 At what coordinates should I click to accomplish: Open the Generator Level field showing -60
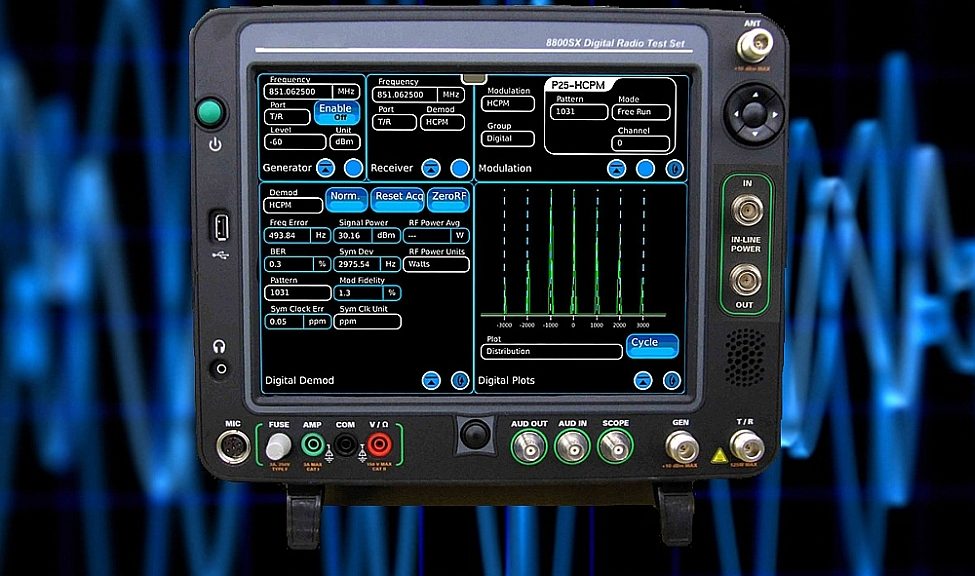click(295, 142)
